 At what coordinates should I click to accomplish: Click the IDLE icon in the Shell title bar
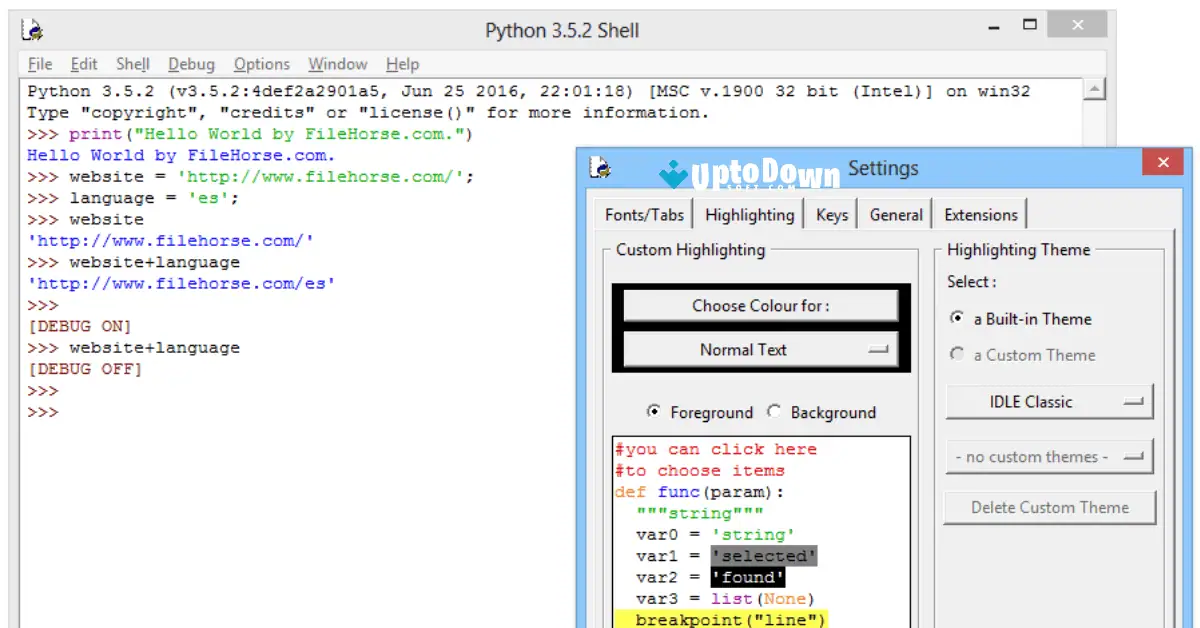[30, 30]
